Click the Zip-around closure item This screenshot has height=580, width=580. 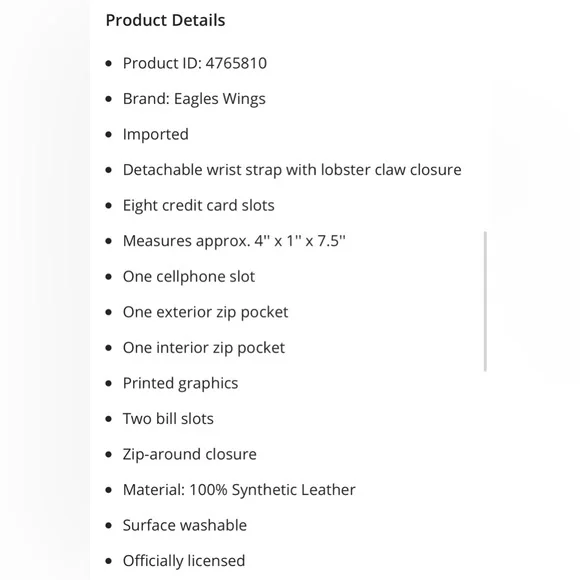coord(190,454)
